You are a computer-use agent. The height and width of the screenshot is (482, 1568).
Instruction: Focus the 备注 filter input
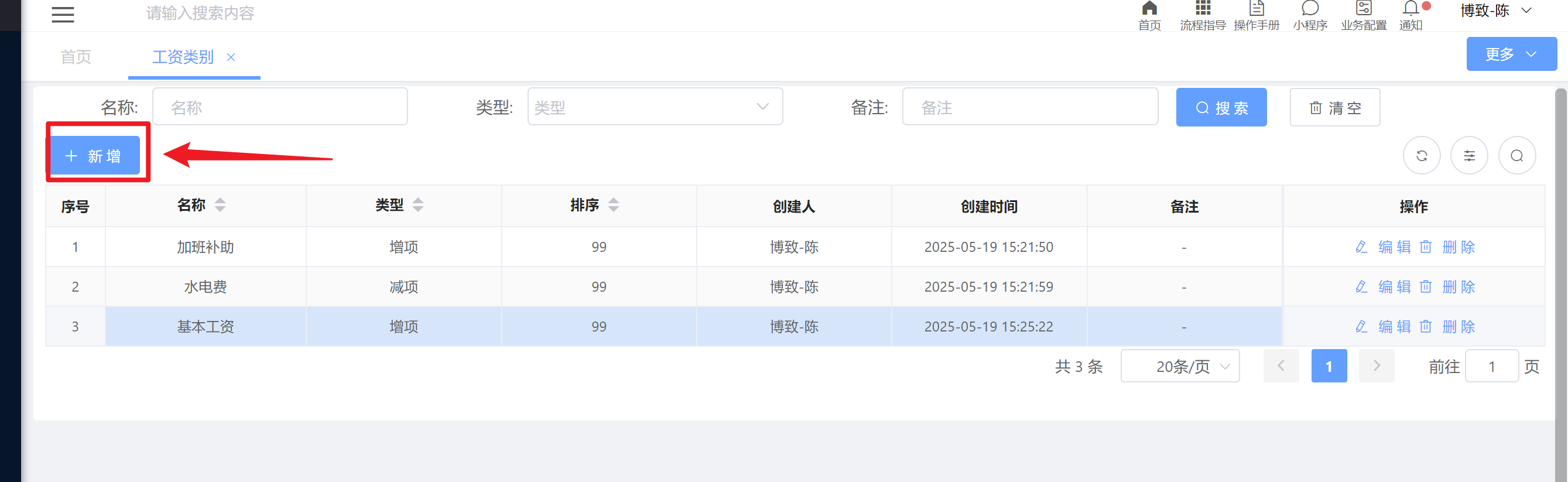pyautogui.click(x=1030, y=107)
